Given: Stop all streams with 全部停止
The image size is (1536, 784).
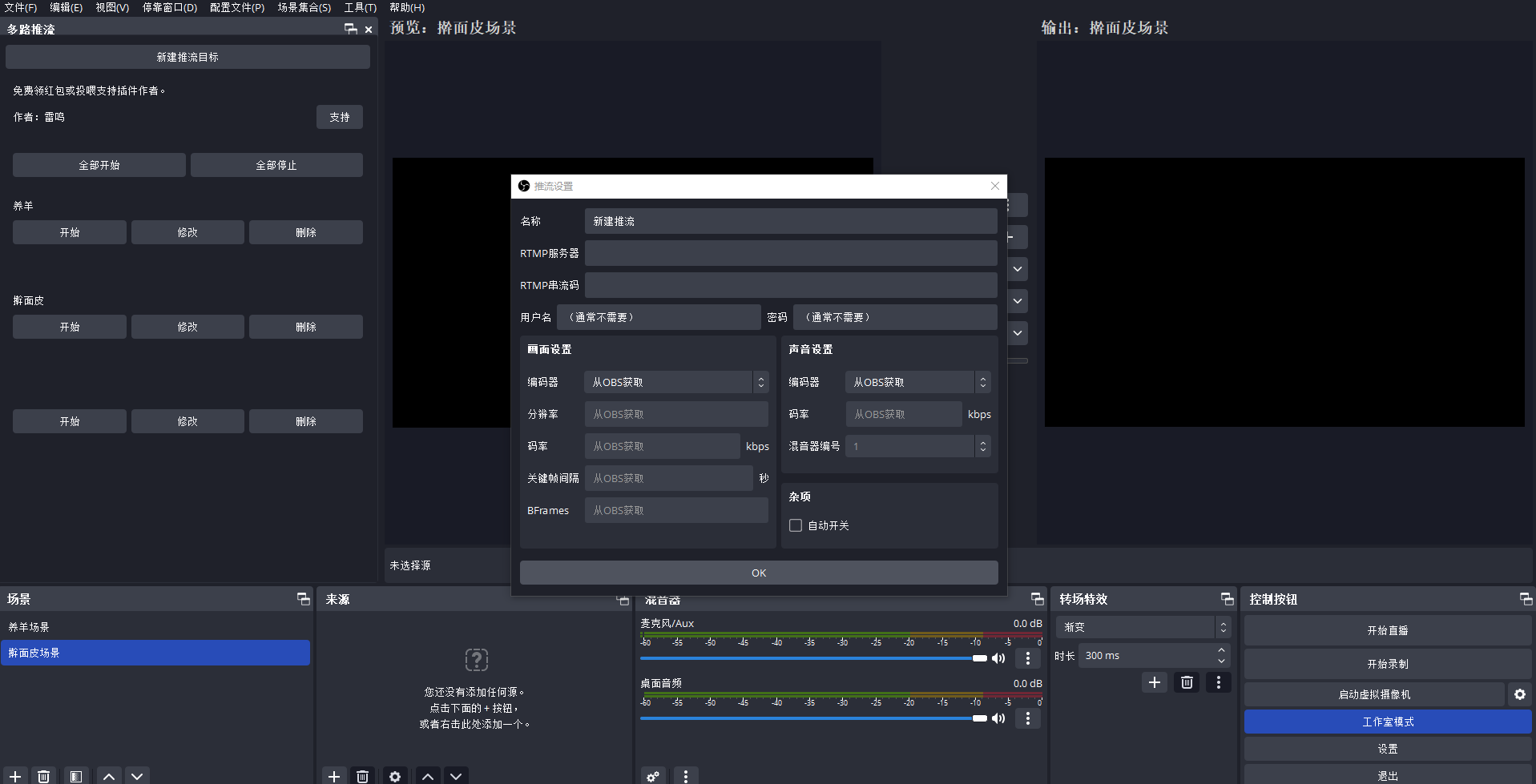Looking at the screenshot, I should (276, 165).
